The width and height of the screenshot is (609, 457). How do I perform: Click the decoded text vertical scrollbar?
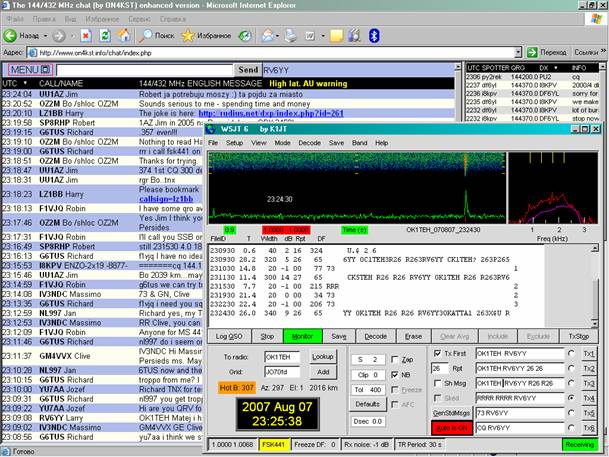click(x=594, y=285)
